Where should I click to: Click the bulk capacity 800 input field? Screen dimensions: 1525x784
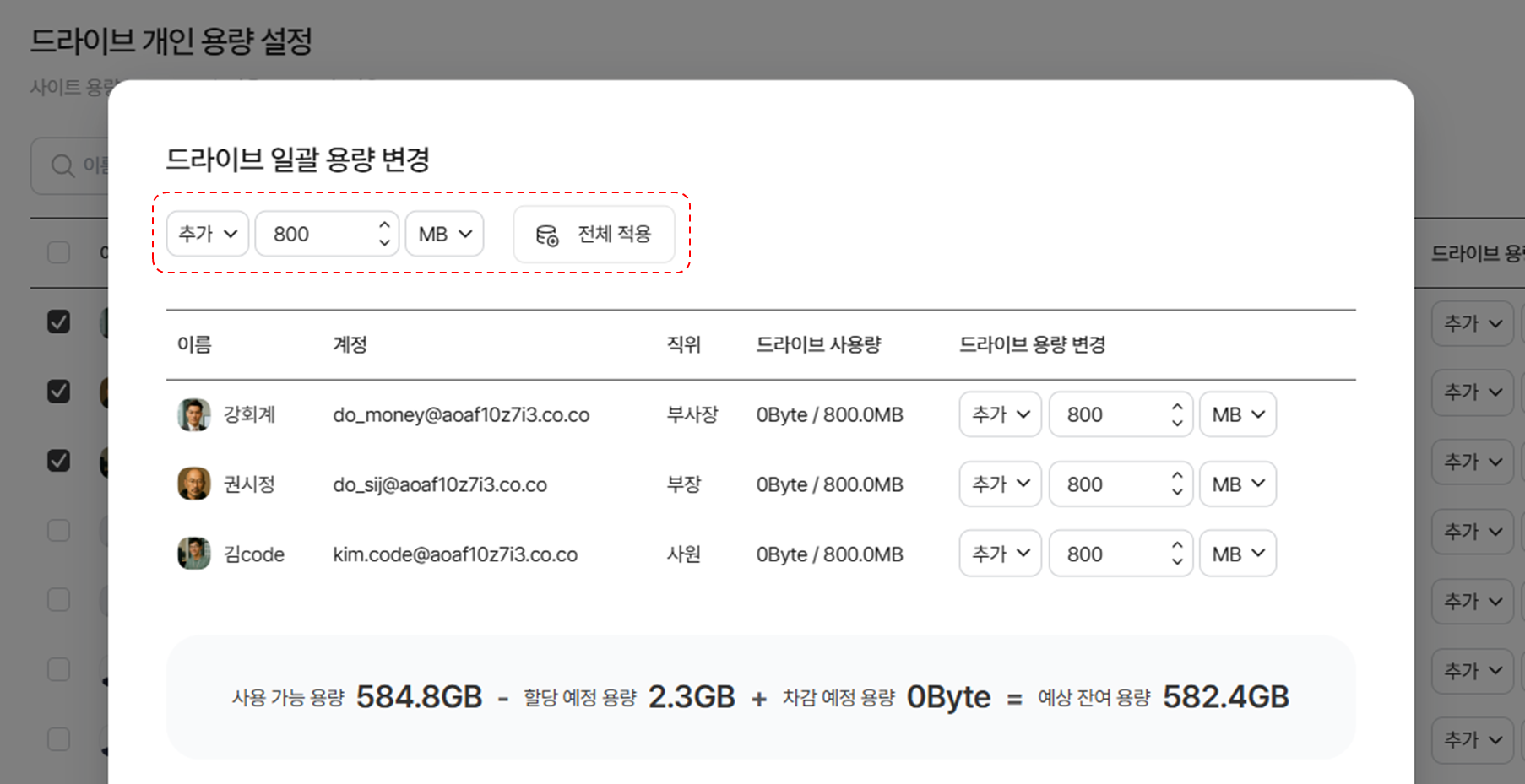317,234
